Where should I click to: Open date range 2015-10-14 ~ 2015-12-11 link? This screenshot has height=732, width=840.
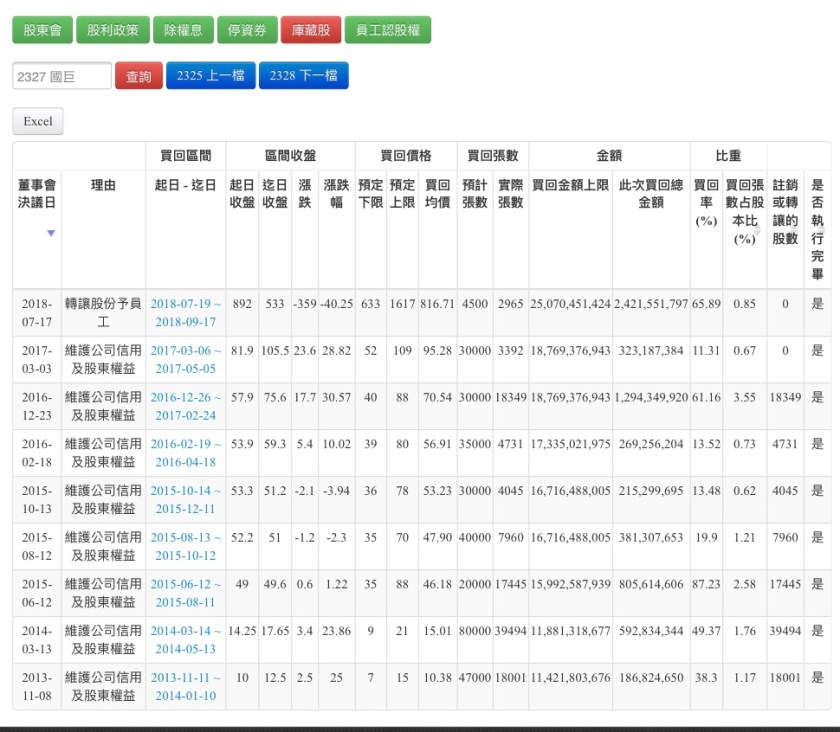point(185,500)
